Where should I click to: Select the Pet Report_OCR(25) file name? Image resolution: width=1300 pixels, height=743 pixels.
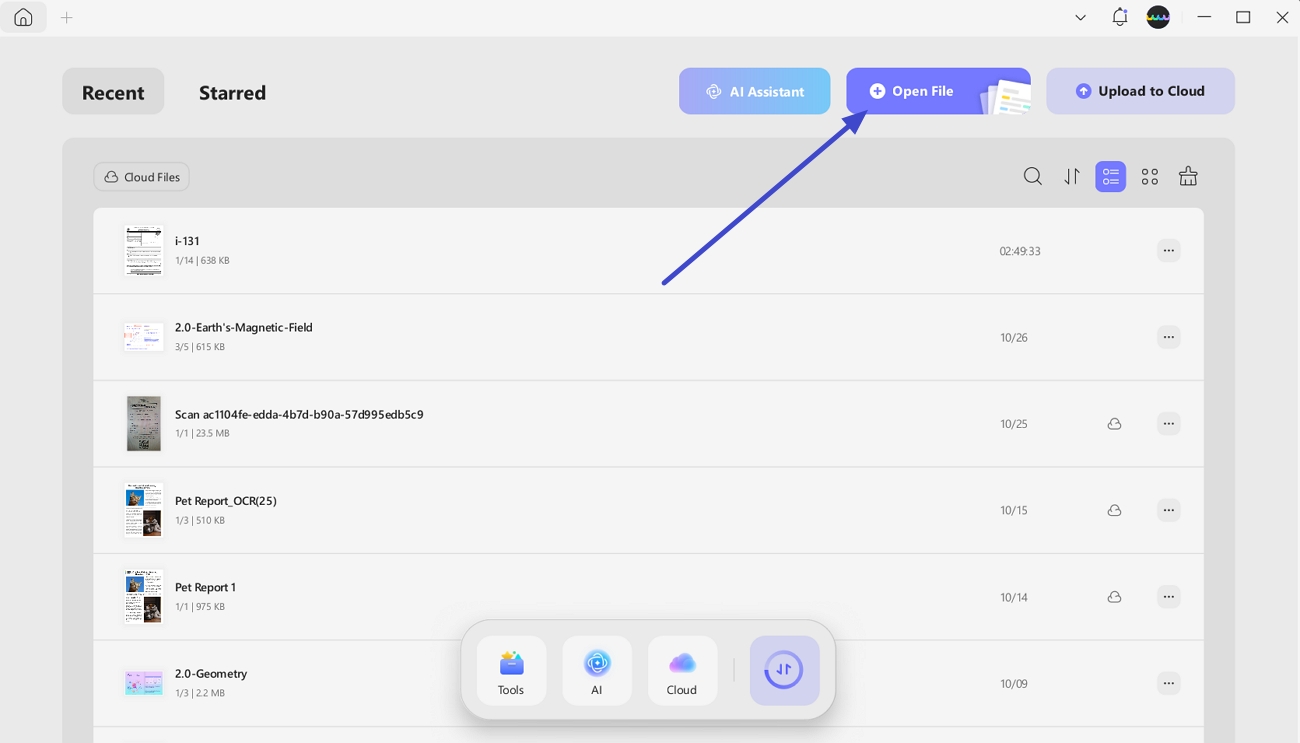(226, 500)
